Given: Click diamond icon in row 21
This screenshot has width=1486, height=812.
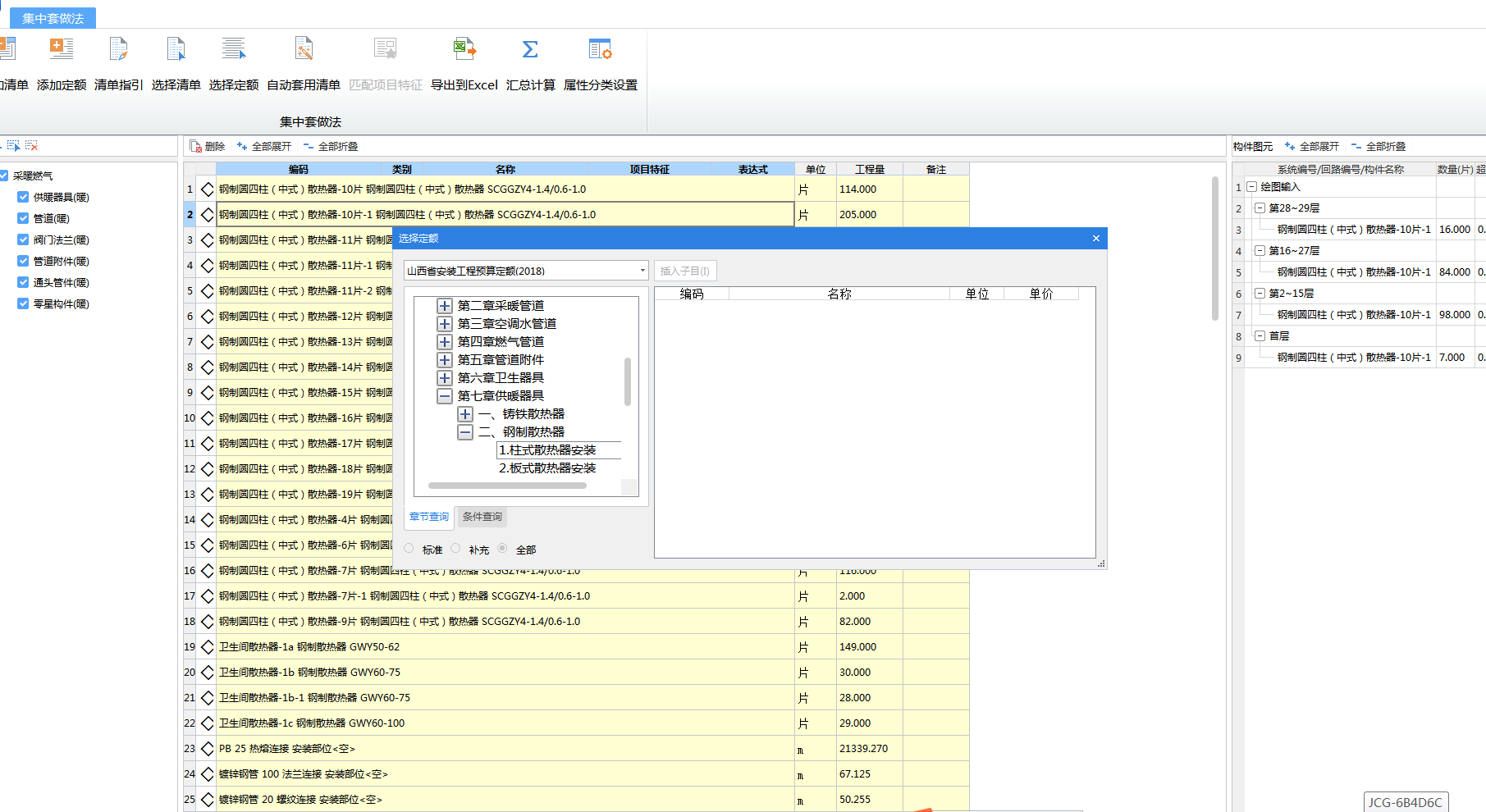Looking at the screenshot, I should 207,698.
